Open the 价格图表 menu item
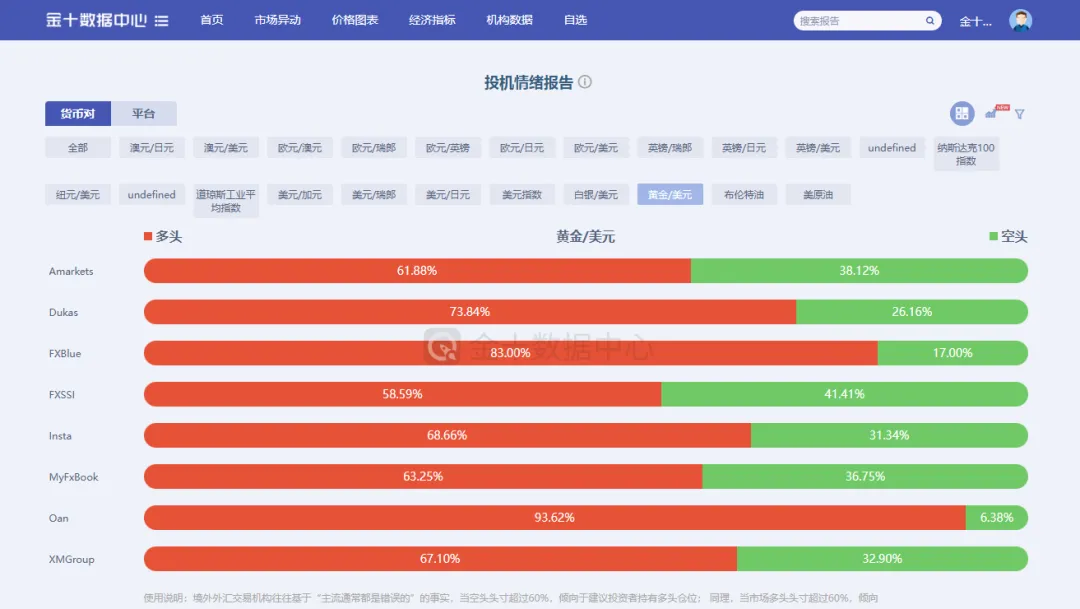 pyautogui.click(x=355, y=20)
